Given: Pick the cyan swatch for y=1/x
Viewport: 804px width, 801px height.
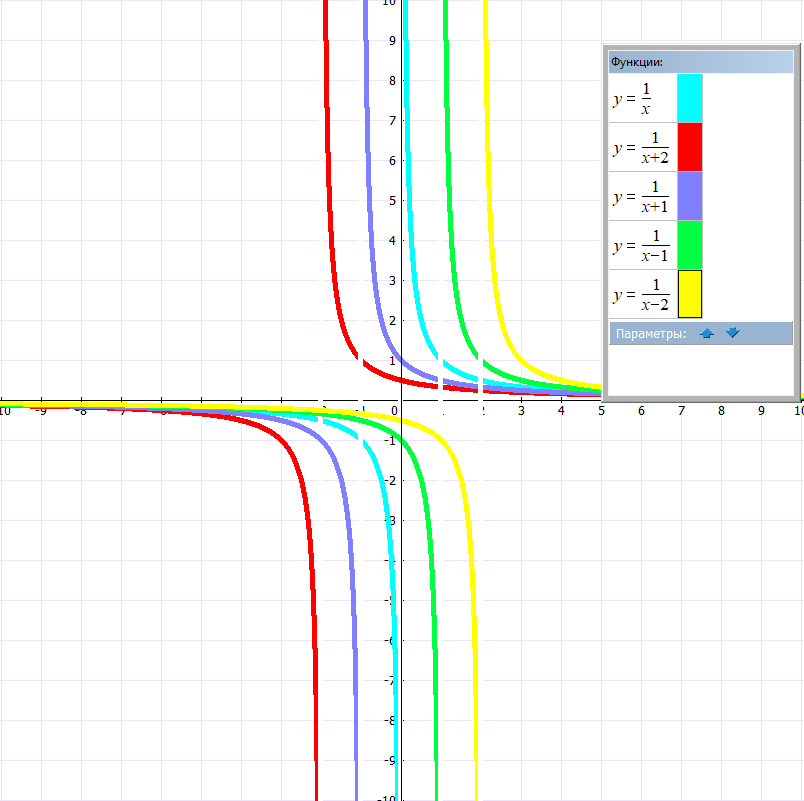Looking at the screenshot, I should [x=690, y=97].
